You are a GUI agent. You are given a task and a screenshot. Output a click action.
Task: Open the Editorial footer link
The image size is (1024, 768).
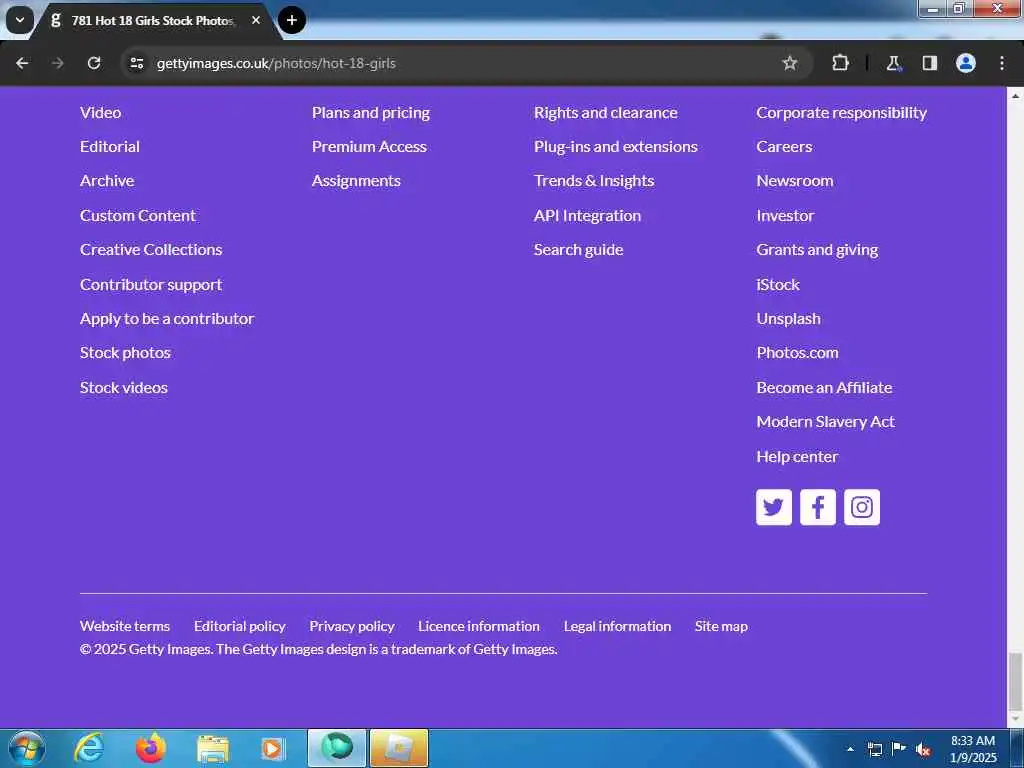pos(110,146)
